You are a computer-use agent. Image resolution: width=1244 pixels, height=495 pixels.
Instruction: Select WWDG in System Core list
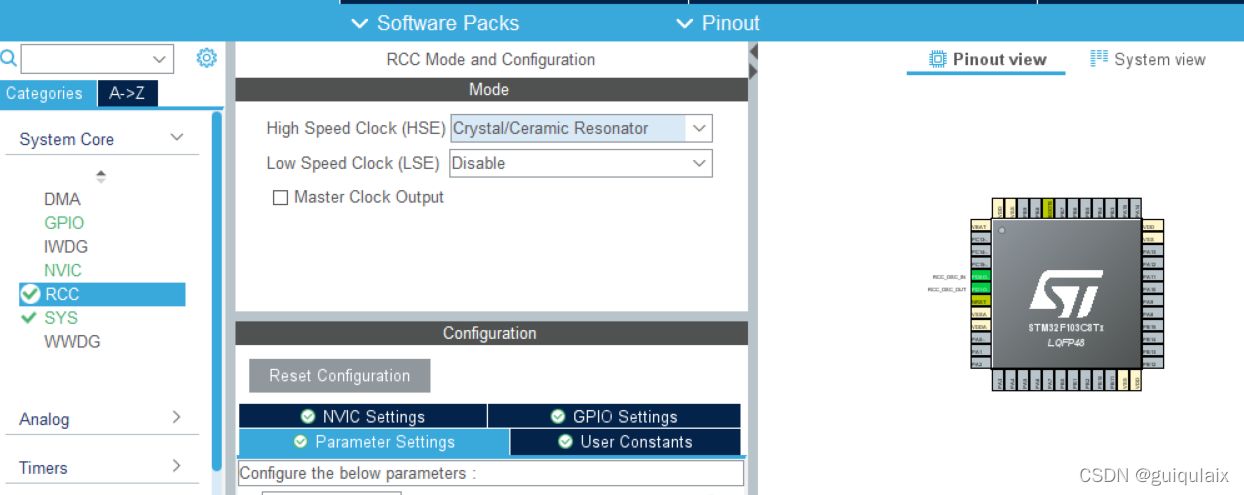pyautogui.click(x=72, y=342)
